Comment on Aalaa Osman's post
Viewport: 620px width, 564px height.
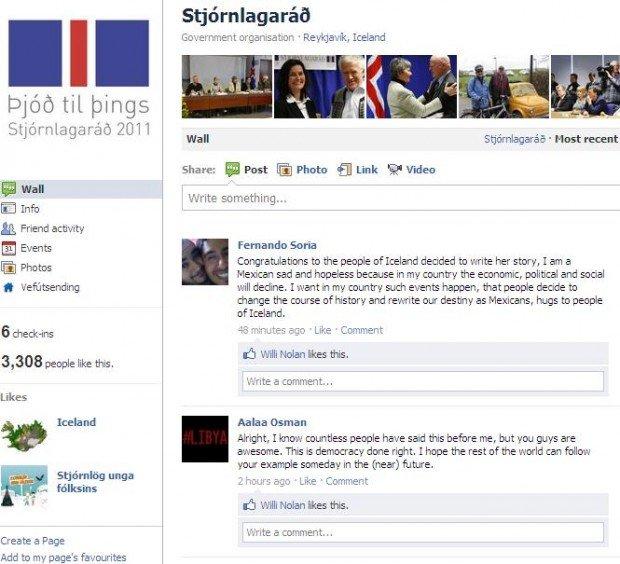click(346, 481)
